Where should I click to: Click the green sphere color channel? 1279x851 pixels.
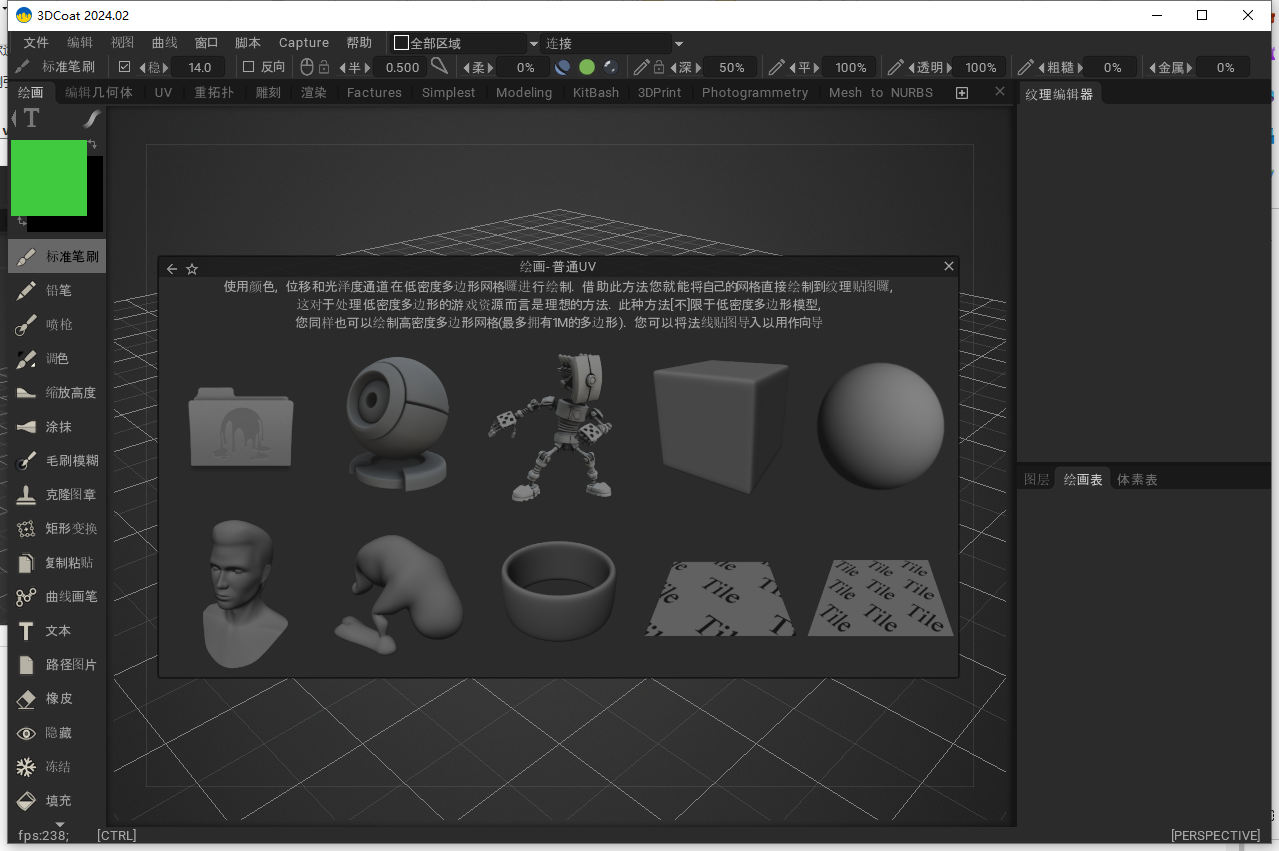587,67
